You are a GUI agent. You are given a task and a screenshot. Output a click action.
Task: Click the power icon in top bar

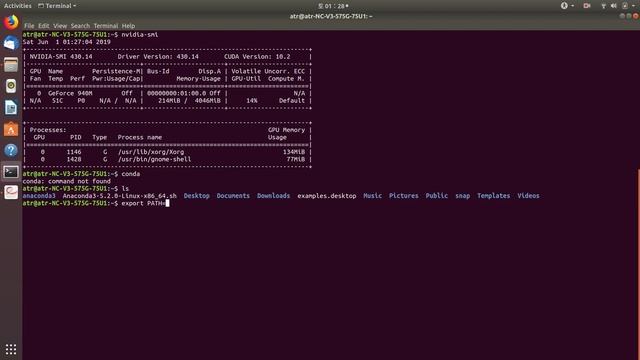625,6
